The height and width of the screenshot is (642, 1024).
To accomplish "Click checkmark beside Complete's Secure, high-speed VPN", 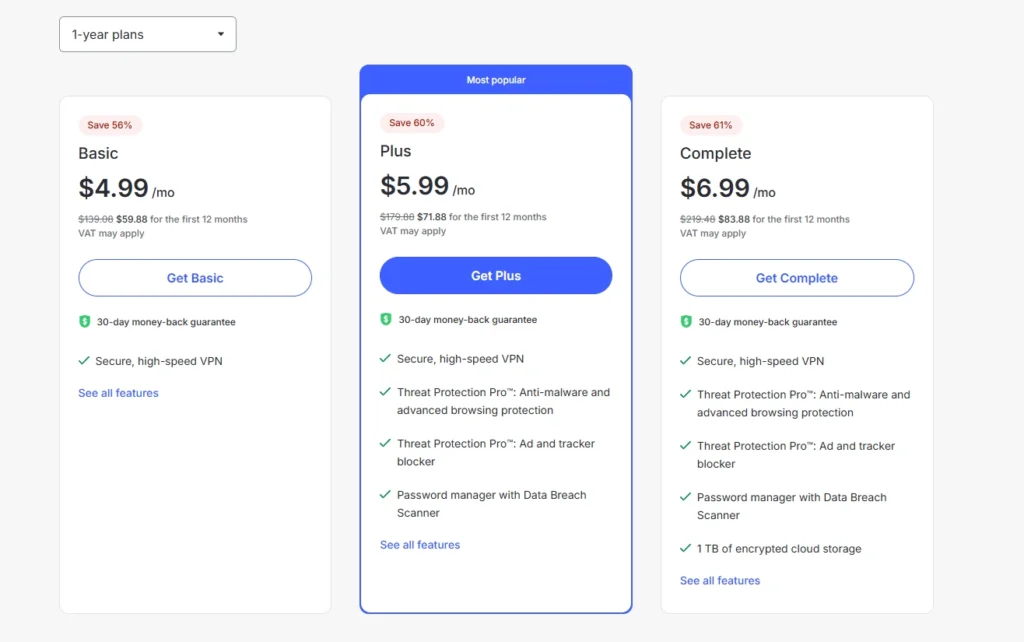I will coord(685,361).
